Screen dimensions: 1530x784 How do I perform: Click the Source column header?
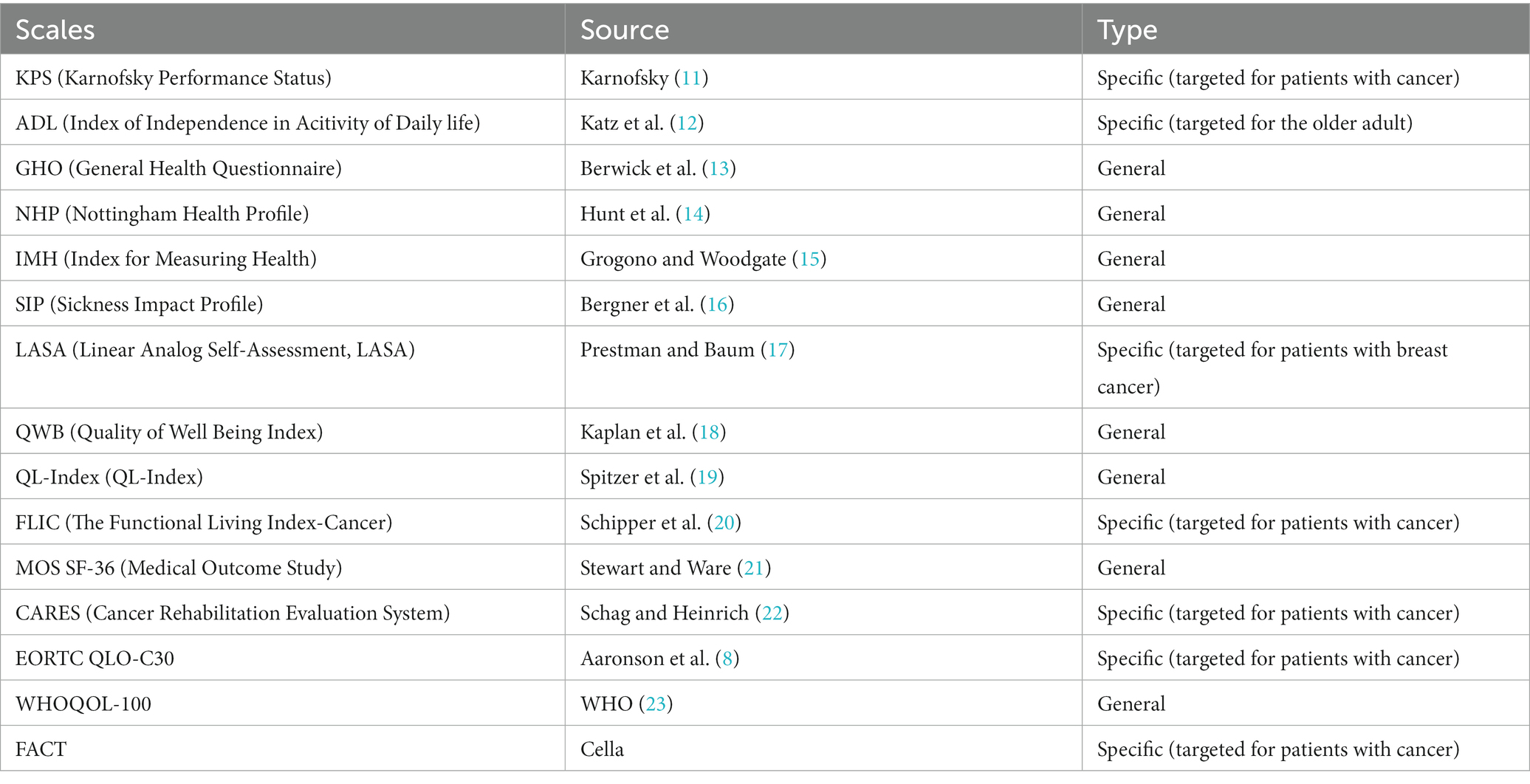coord(824,29)
